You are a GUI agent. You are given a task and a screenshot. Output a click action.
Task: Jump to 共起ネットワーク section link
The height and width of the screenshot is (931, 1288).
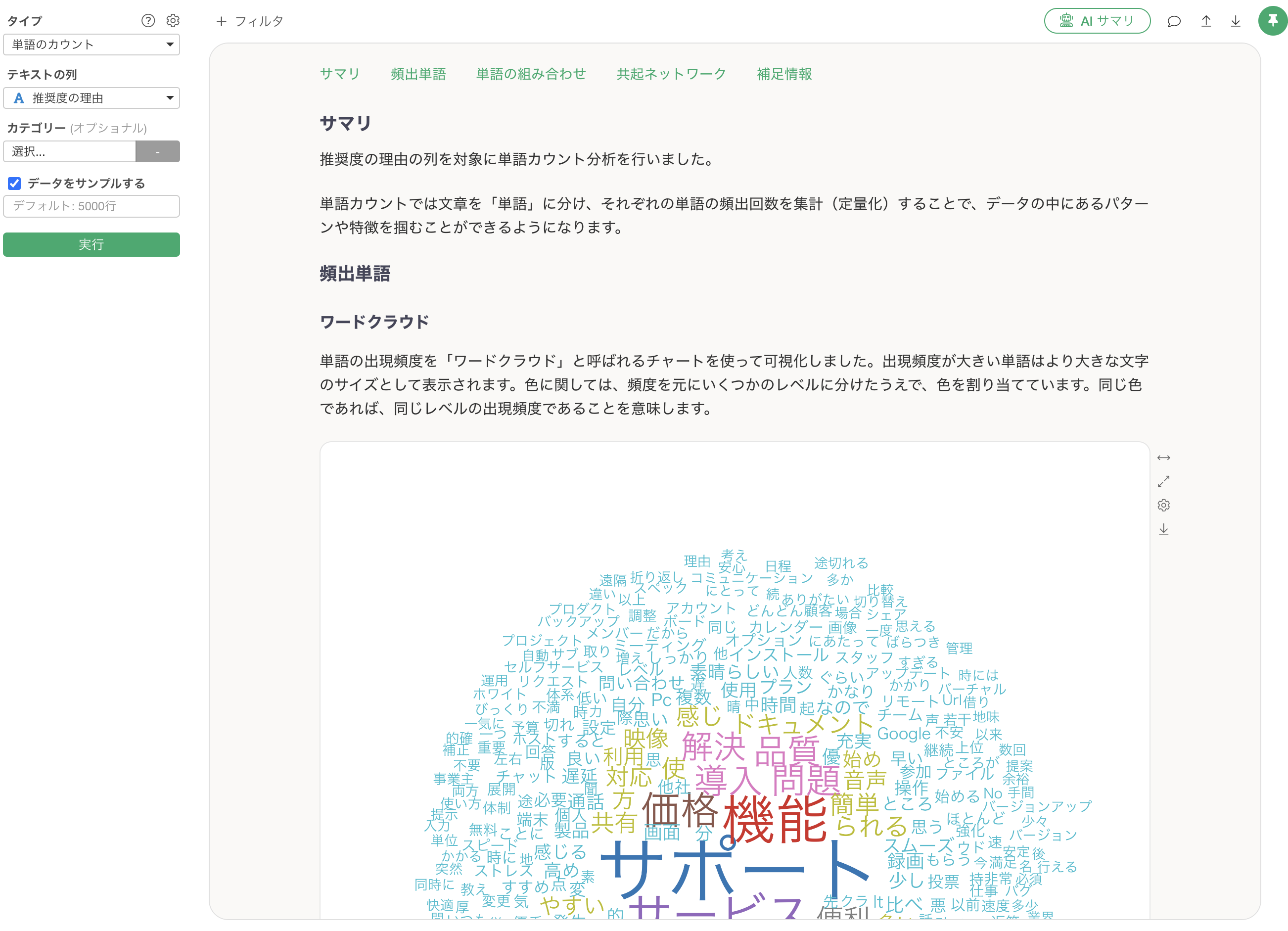click(671, 74)
